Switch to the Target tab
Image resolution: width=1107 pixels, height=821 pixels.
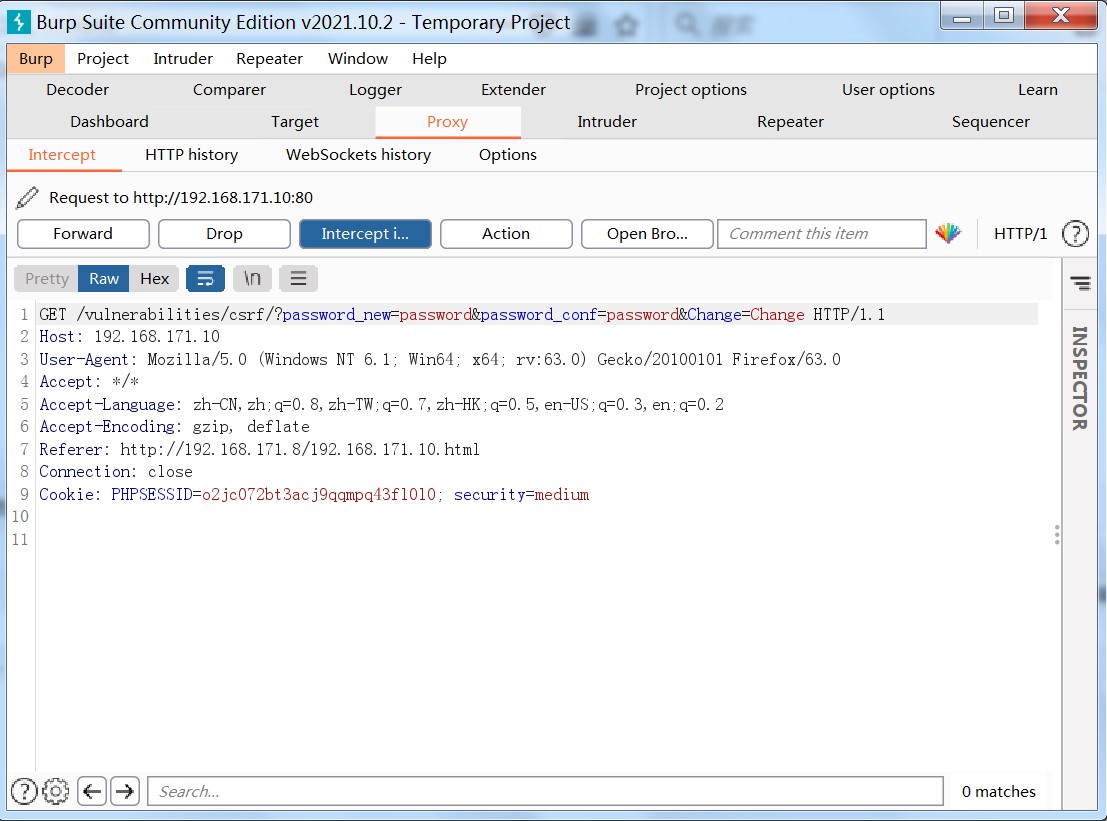tap(295, 121)
